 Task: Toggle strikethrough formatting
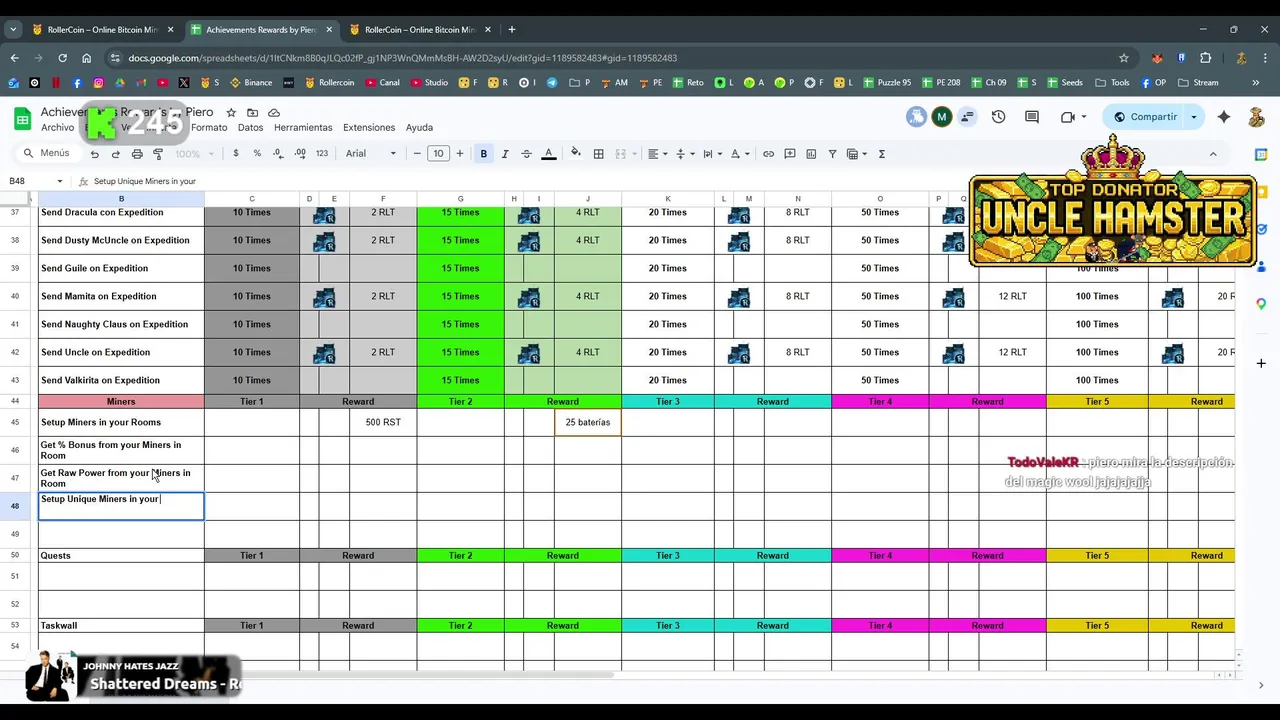click(x=527, y=154)
